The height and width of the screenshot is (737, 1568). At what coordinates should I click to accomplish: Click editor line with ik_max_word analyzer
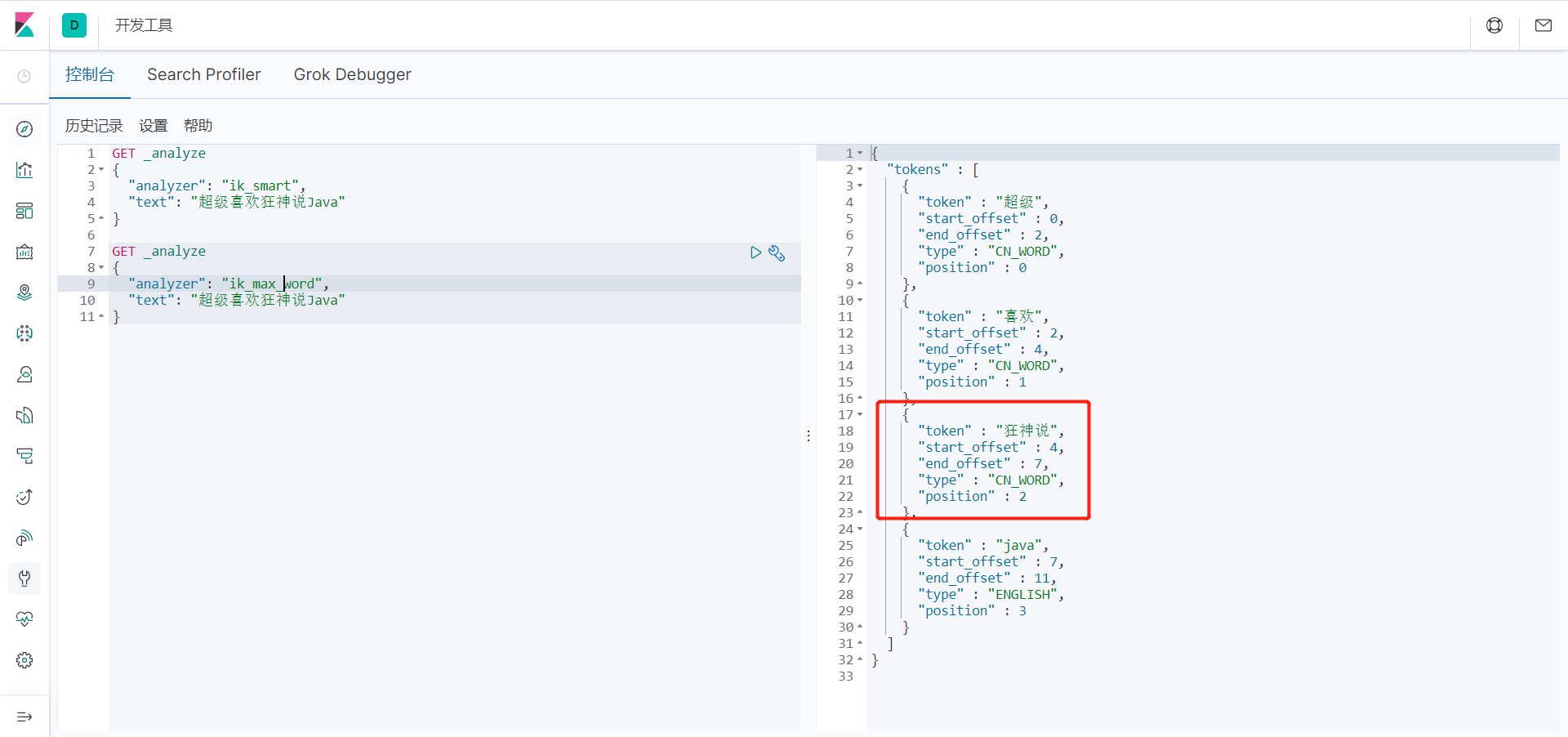[x=228, y=284]
